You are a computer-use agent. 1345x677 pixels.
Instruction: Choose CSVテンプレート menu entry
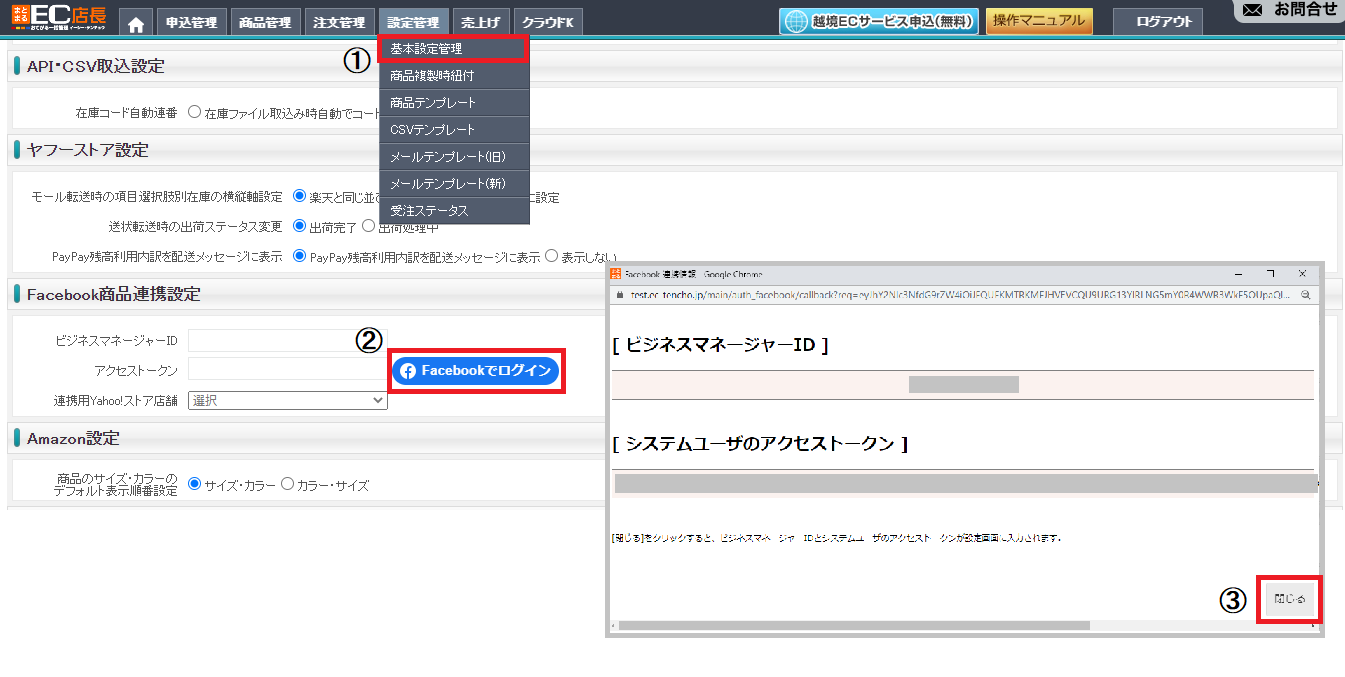(x=454, y=129)
